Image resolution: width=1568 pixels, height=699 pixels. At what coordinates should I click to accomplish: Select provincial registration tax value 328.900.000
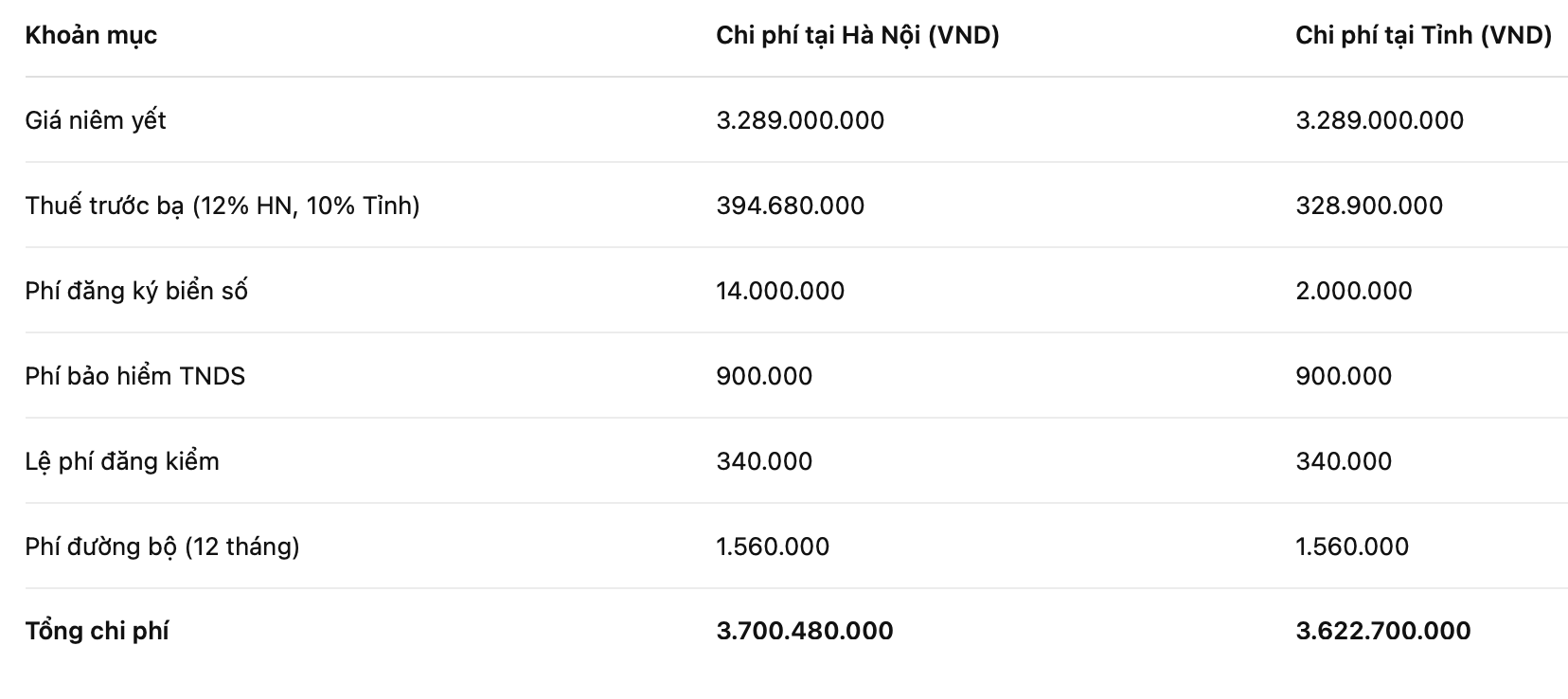point(1369,206)
